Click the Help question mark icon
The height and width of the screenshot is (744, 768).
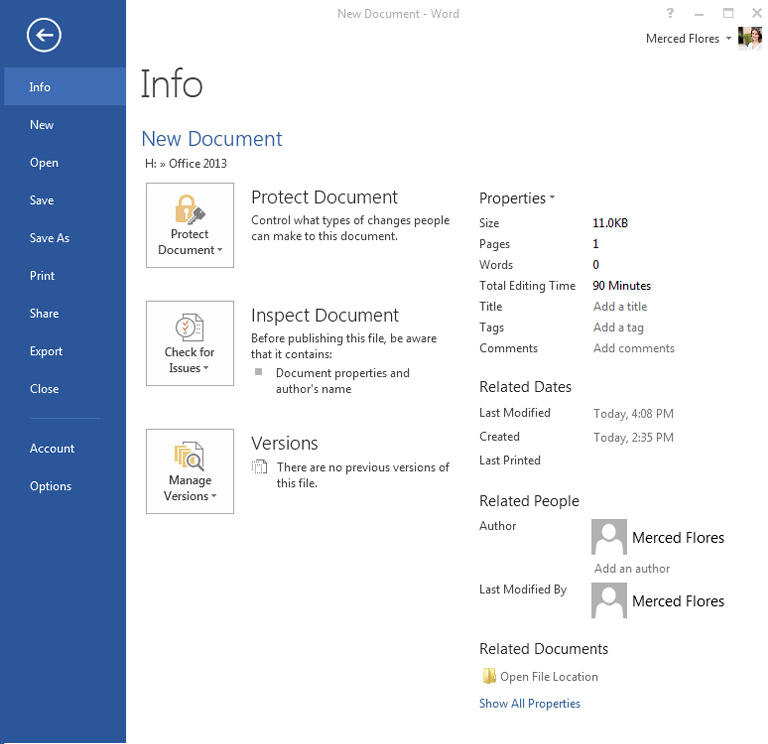coord(670,13)
